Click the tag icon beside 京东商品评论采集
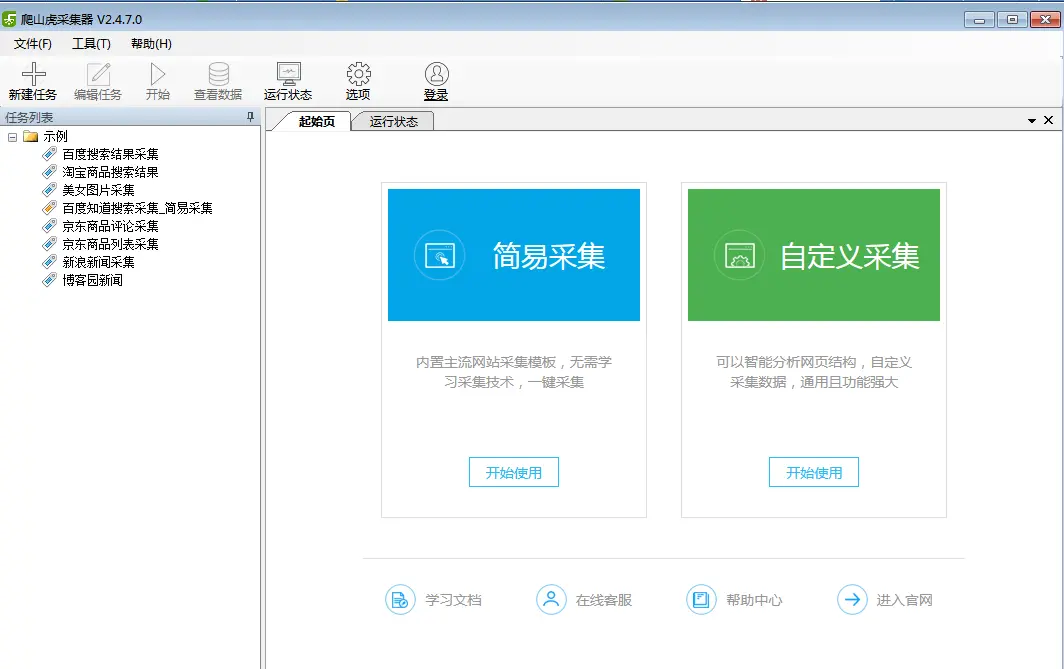1064x669 pixels. (x=50, y=226)
